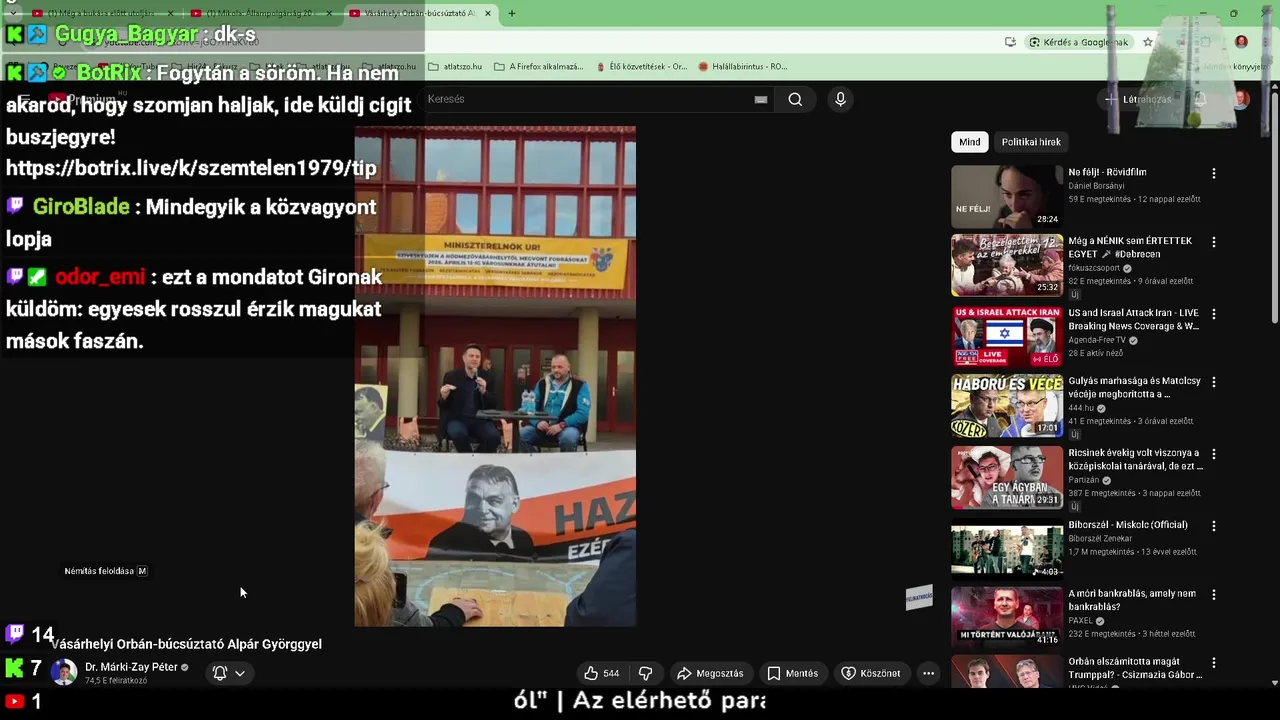This screenshot has height=720, width=1280.
Task: Open the Létrehozás create button
Action: tap(1138, 99)
